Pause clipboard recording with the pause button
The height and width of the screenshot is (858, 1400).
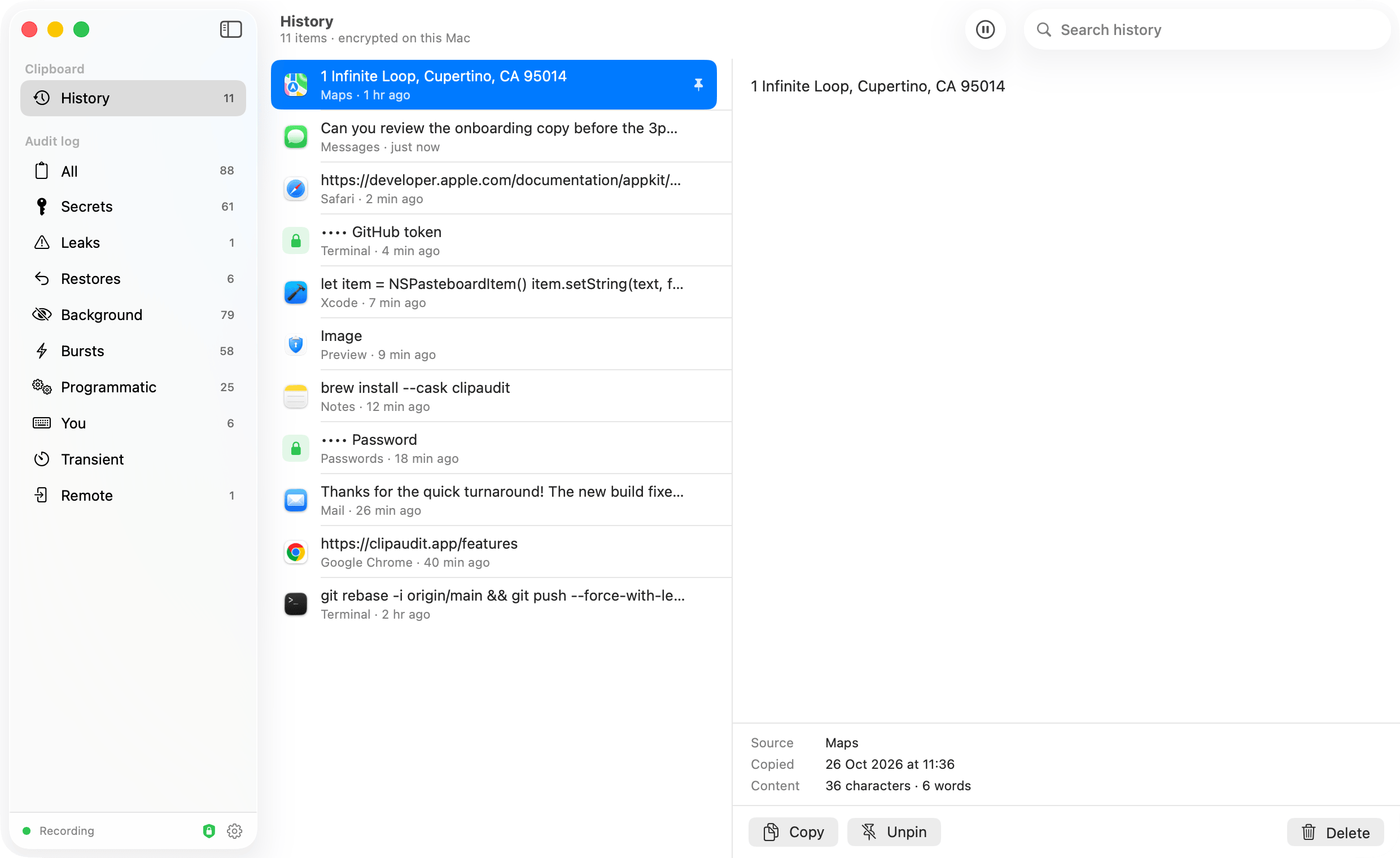click(x=985, y=29)
